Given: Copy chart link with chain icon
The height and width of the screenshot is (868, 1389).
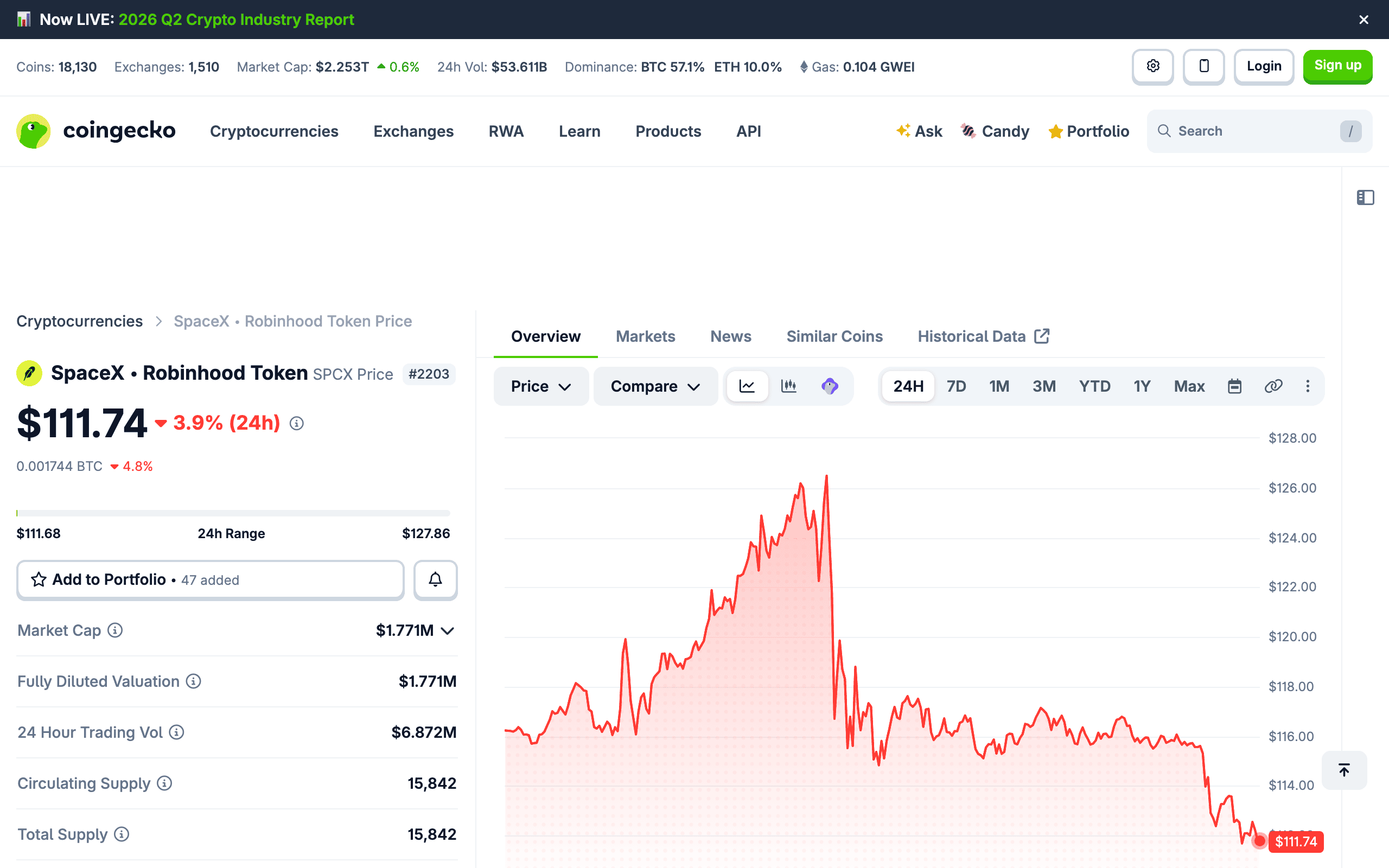Looking at the screenshot, I should click(x=1273, y=386).
